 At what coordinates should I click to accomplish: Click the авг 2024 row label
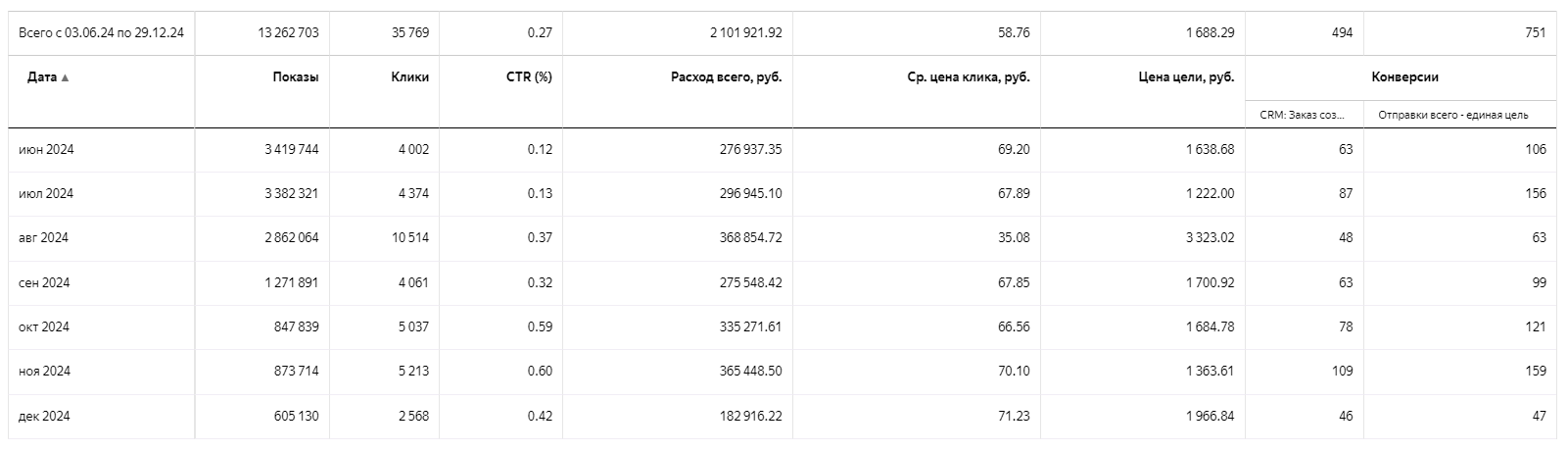click(43, 238)
